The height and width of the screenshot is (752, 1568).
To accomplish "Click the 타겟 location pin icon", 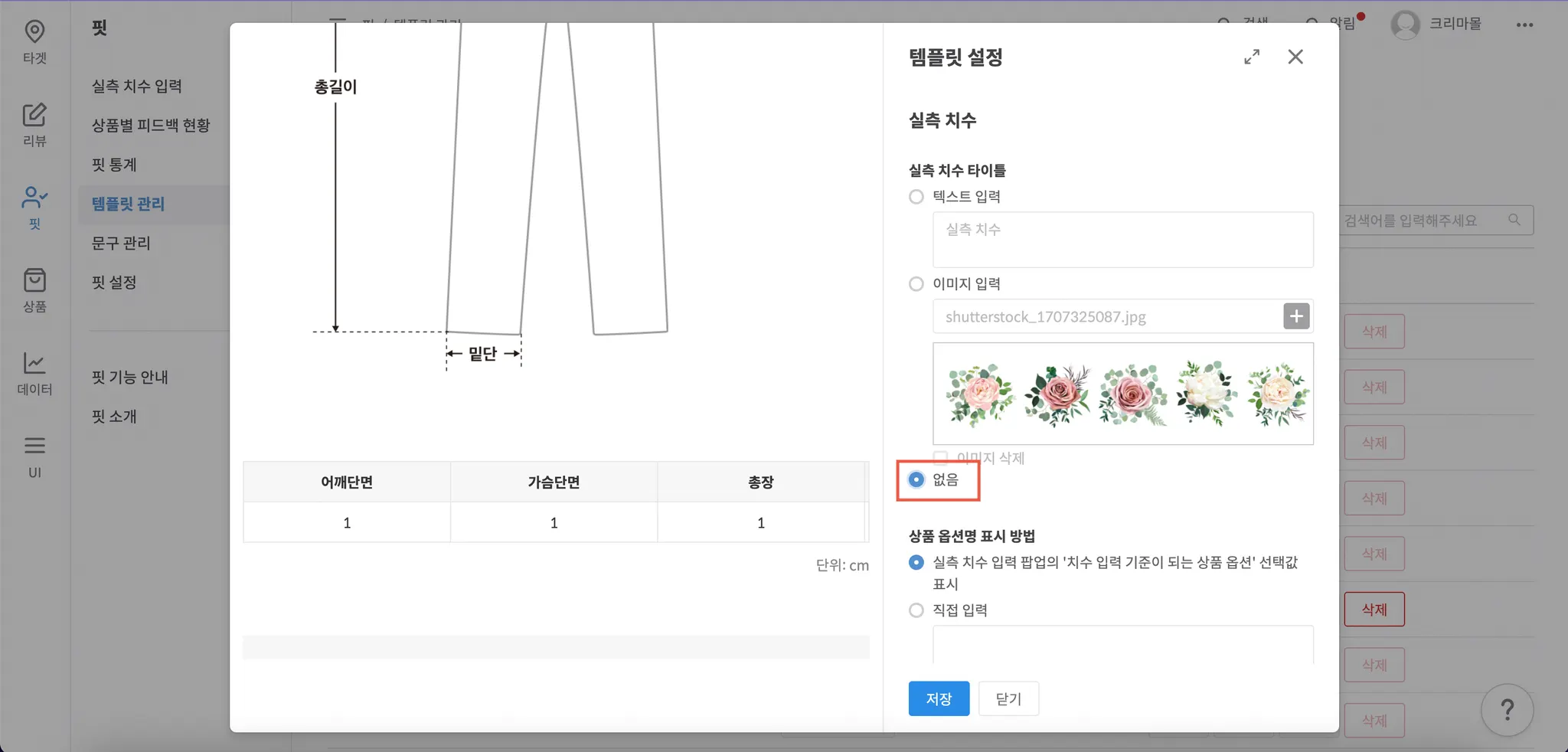I will 34,32.
